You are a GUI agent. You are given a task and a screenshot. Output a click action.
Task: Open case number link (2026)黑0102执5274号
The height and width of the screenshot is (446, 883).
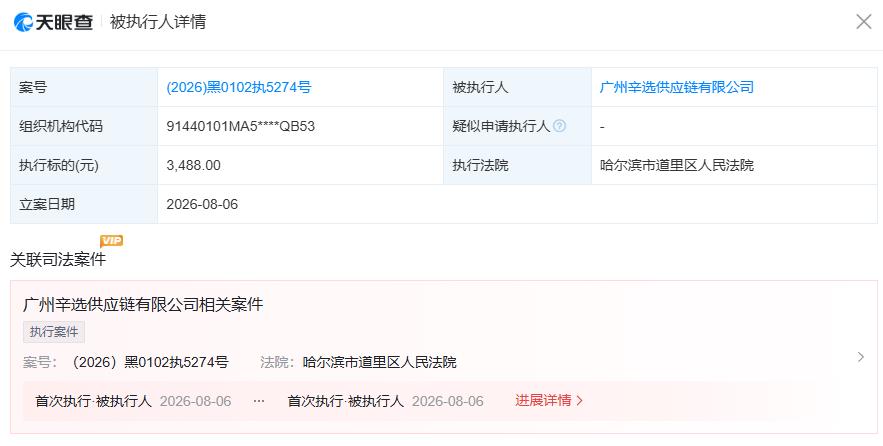click(x=239, y=87)
